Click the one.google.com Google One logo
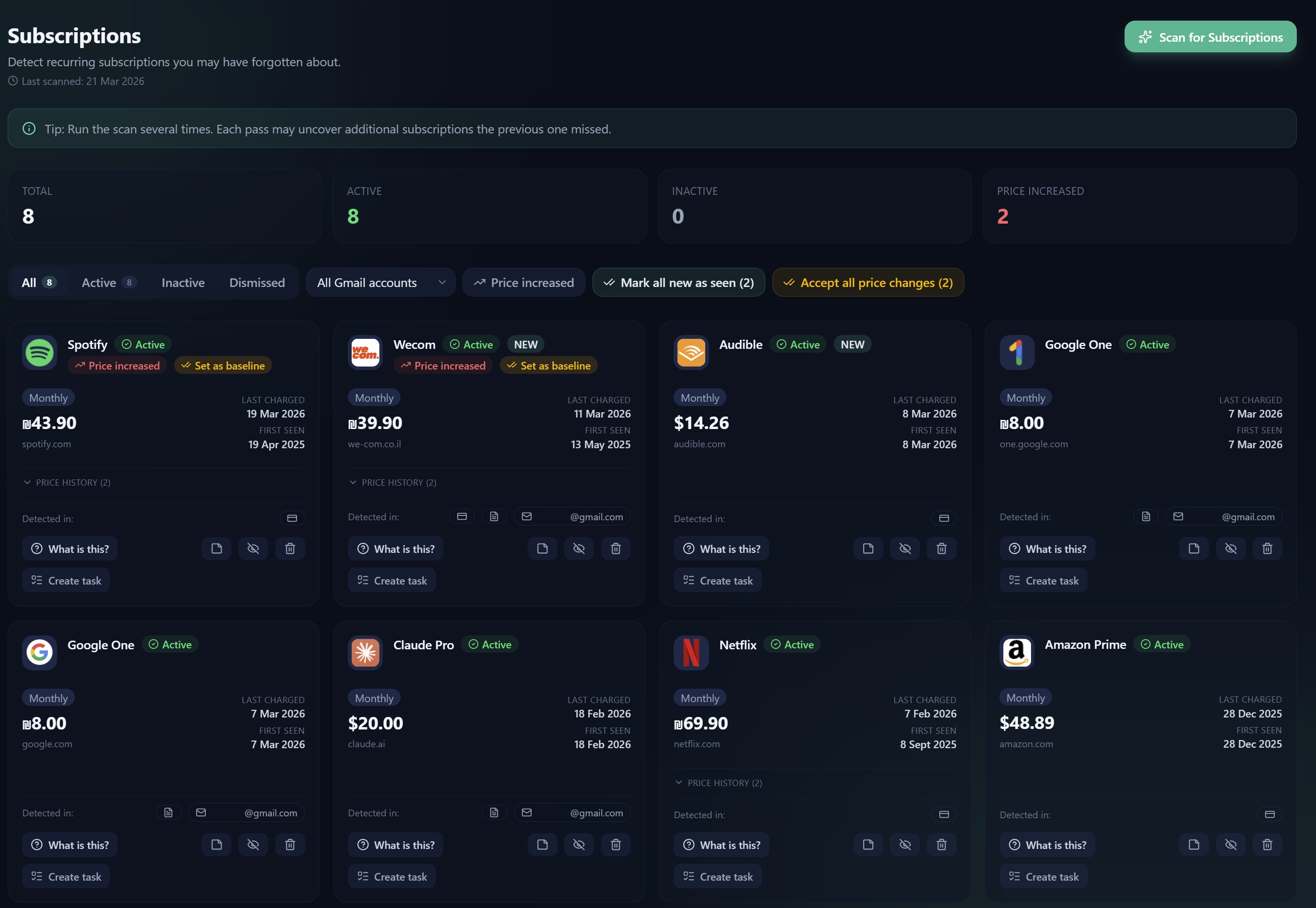 (x=1017, y=353)
